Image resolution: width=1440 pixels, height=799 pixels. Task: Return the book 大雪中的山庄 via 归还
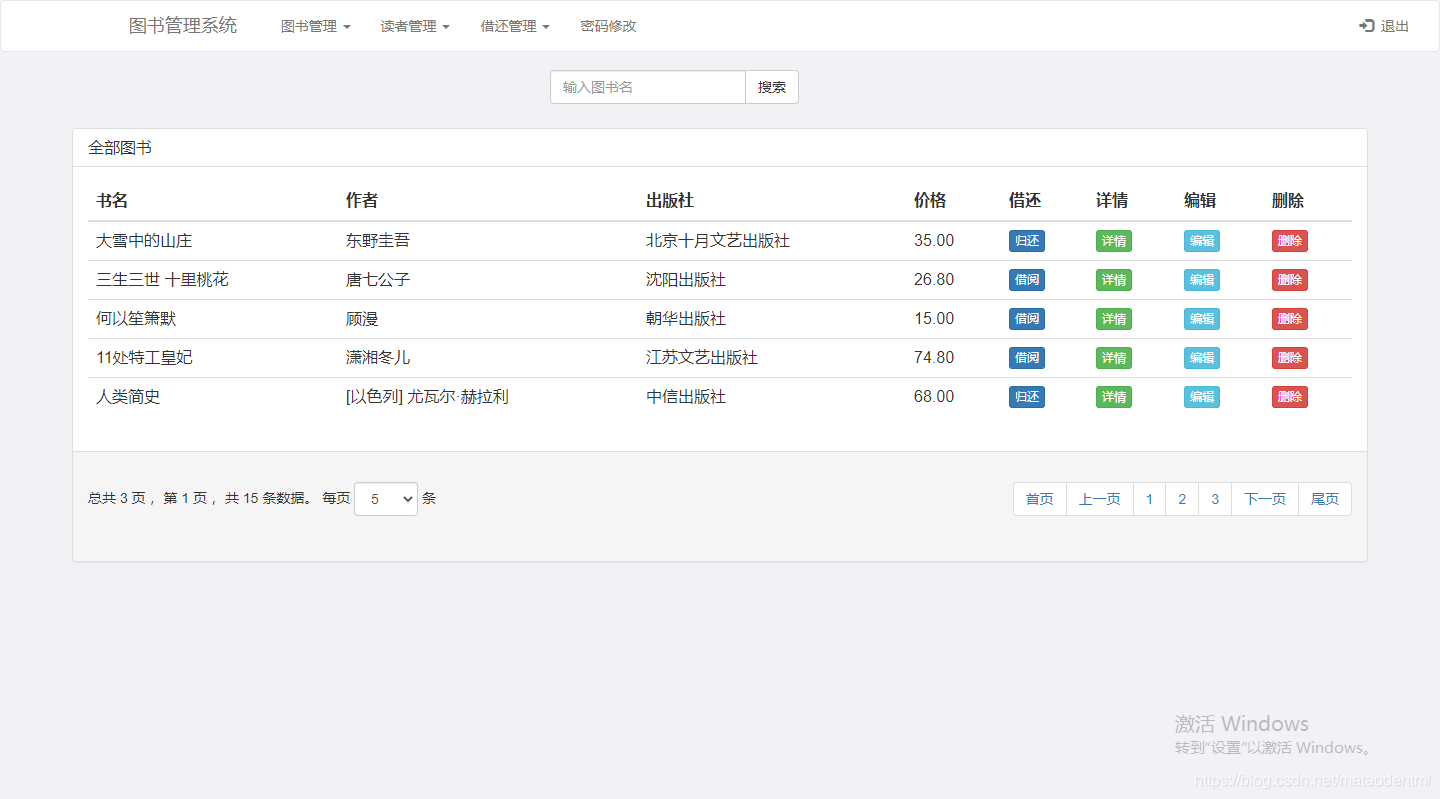pos(1027,241)
